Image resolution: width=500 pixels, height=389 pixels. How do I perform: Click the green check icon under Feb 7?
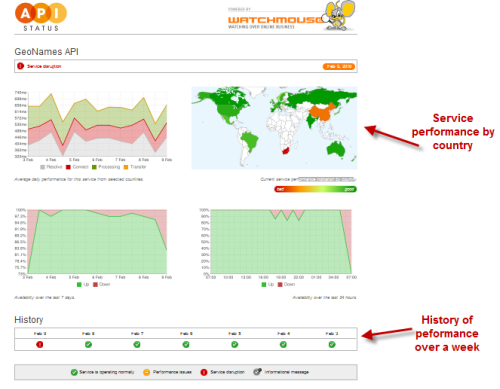pos(137,344)
